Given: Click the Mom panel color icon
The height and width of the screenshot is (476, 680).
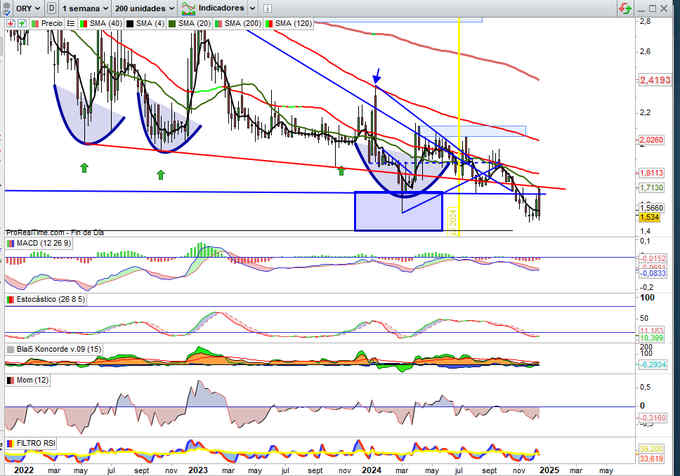Looking at the screenshot, I should 10,380.
